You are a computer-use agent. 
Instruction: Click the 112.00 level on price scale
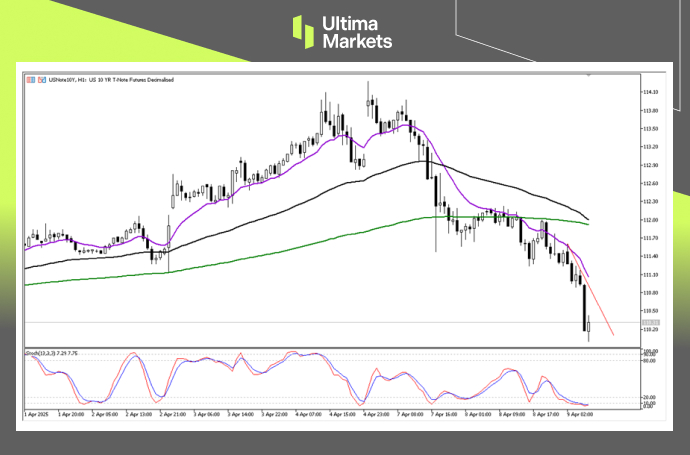coord(650,220)
